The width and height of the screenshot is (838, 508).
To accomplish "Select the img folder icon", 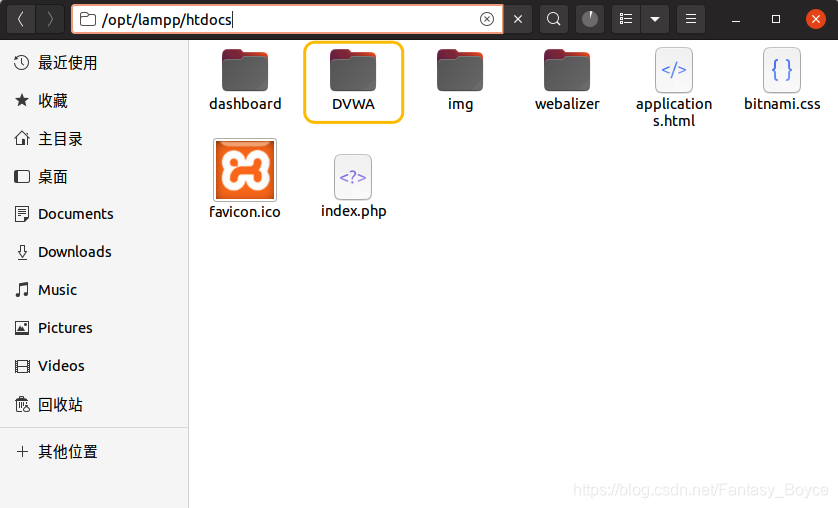I will pos(460,70).
